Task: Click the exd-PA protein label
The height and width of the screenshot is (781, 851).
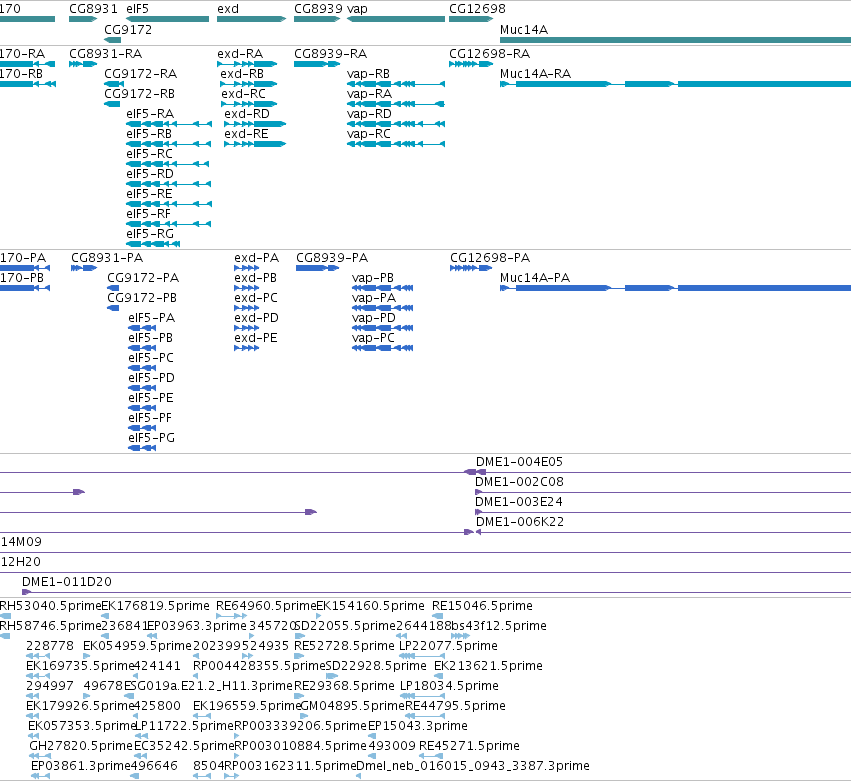Action: tap(257, 258)
